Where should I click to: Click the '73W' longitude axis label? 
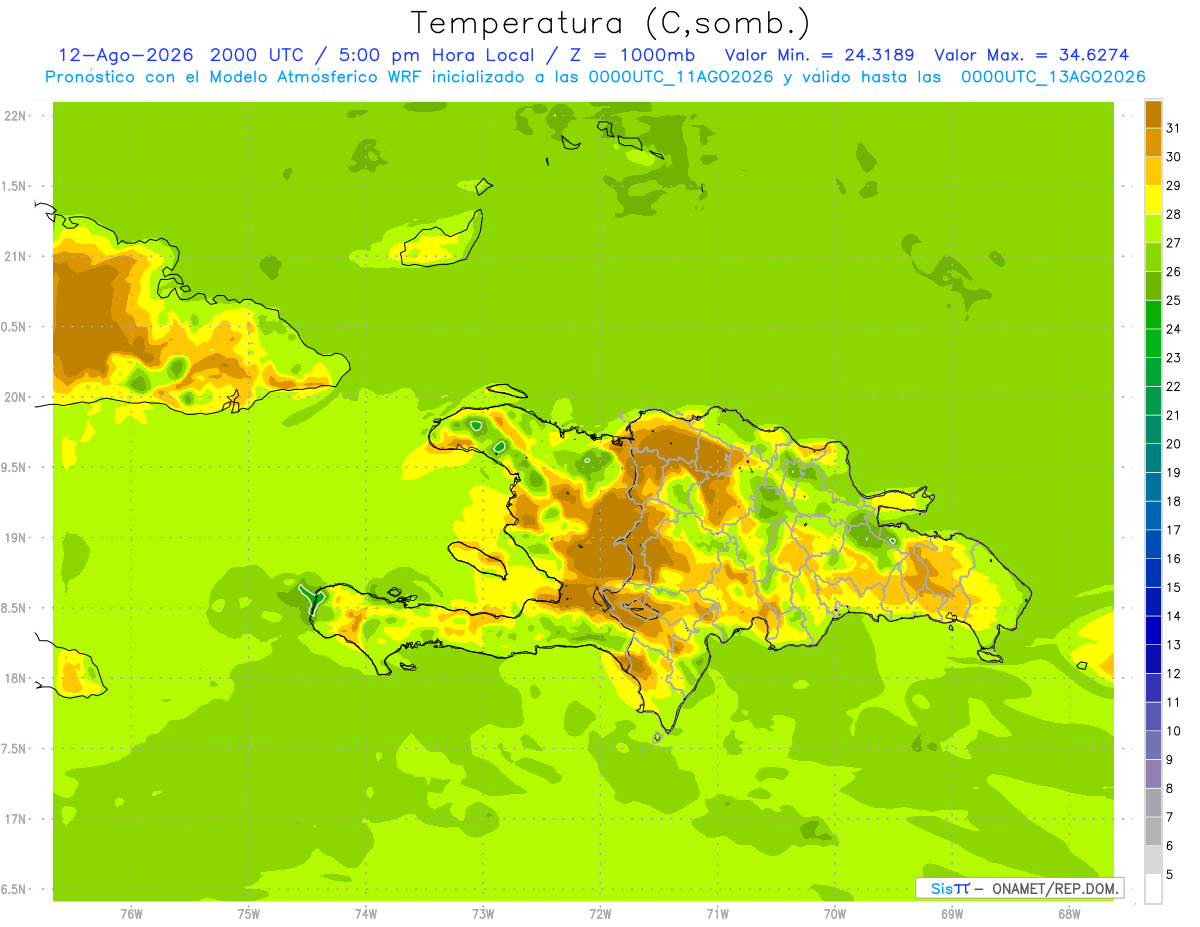pyautogui.click(x=483, y=914)
